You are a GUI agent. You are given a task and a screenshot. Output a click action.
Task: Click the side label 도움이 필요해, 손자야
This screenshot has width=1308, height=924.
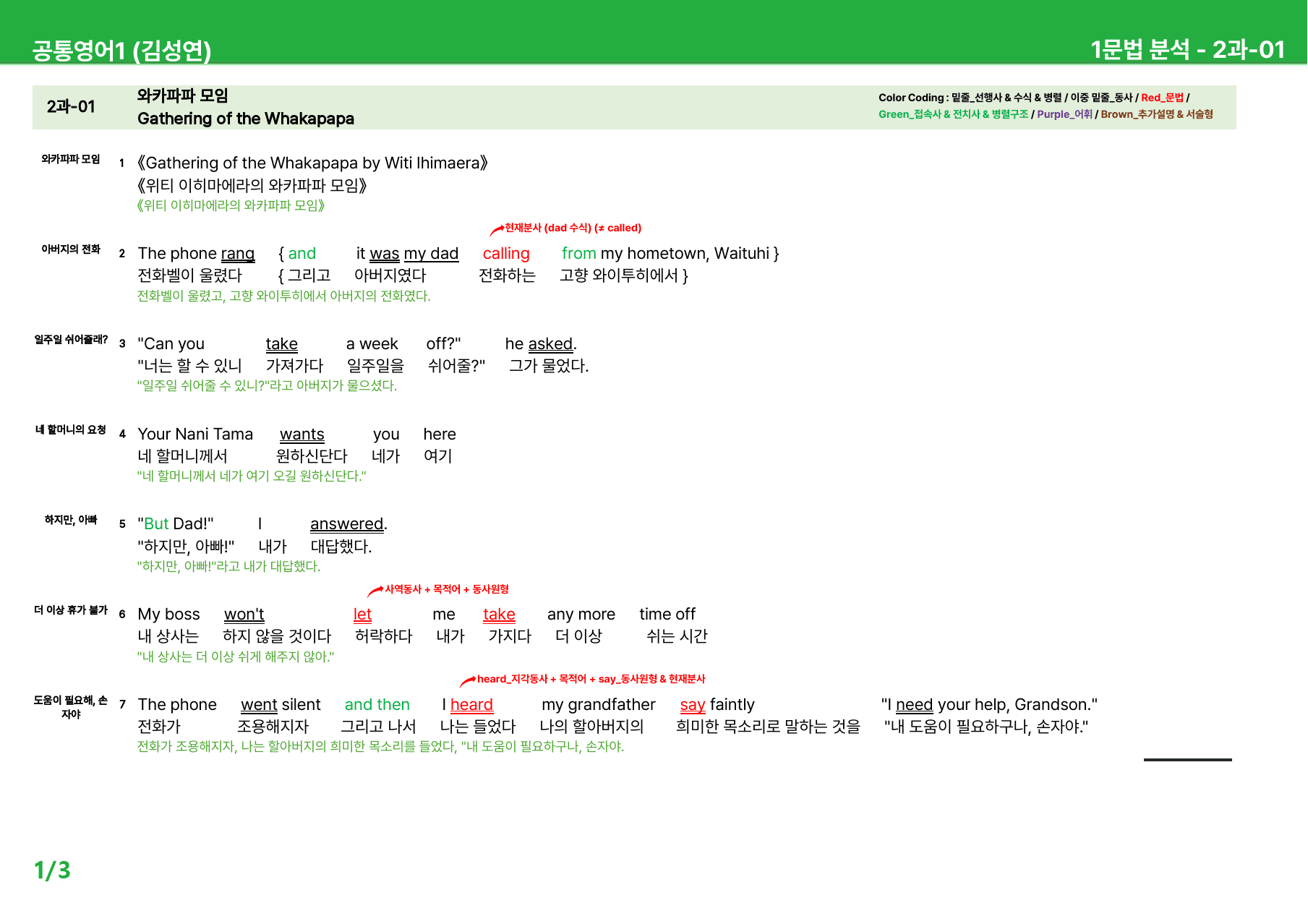coord(71,707)
